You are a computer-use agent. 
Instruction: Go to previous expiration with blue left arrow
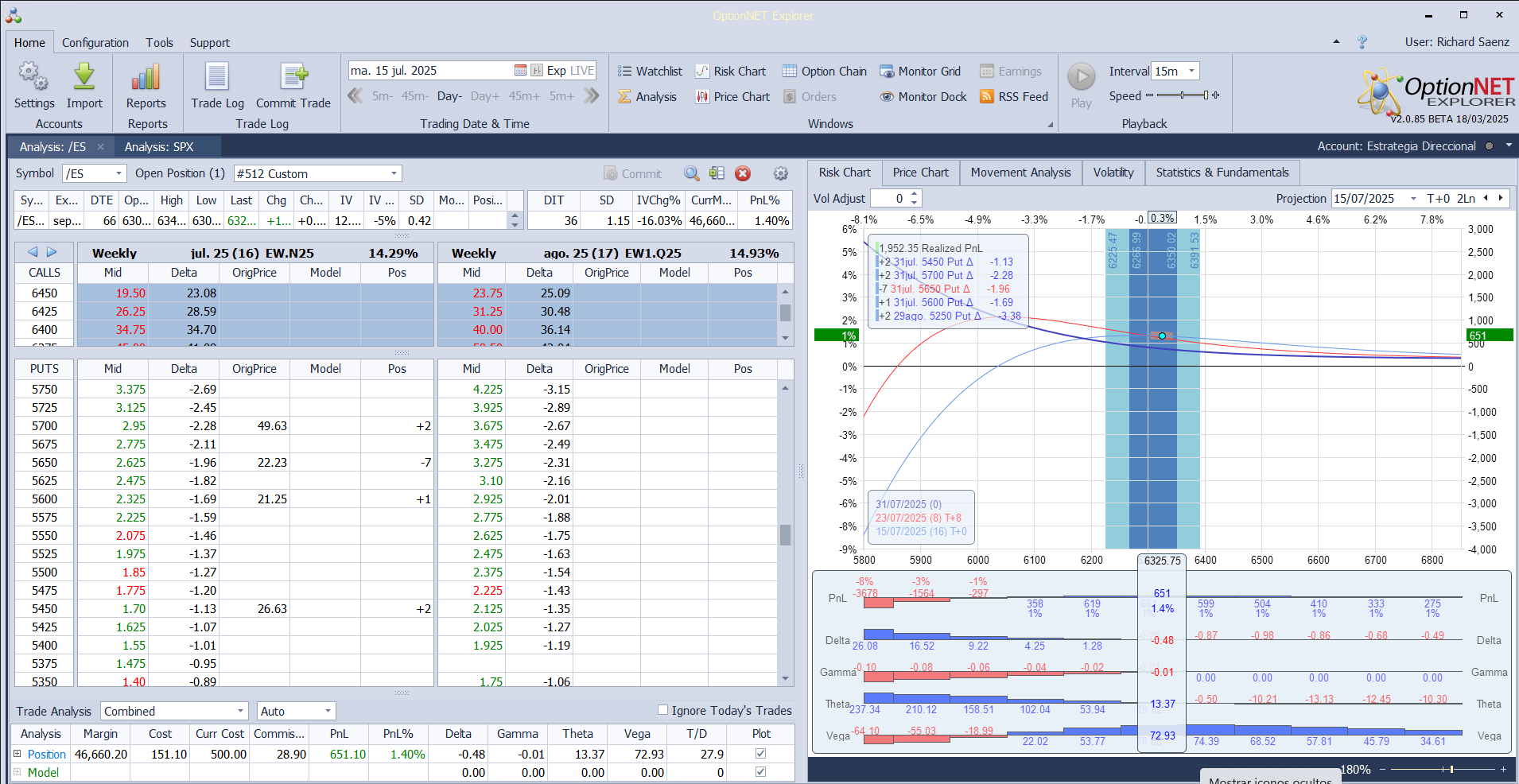pos(33,252)
